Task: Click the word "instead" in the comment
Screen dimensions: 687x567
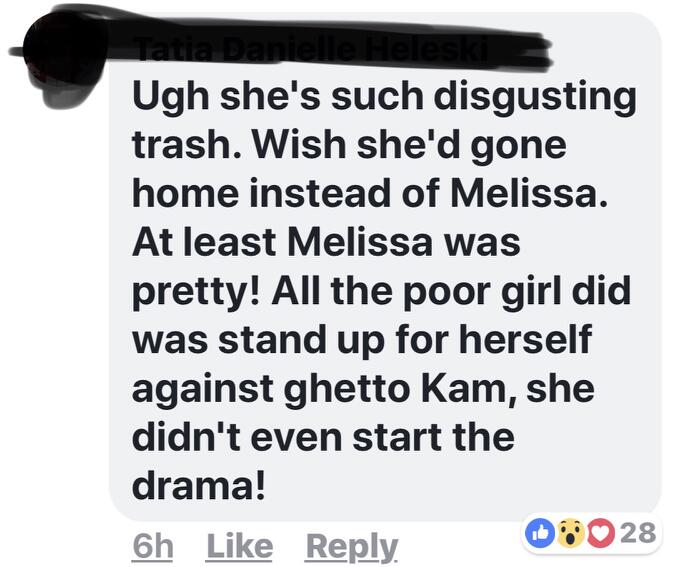Action: click(319, 194)
